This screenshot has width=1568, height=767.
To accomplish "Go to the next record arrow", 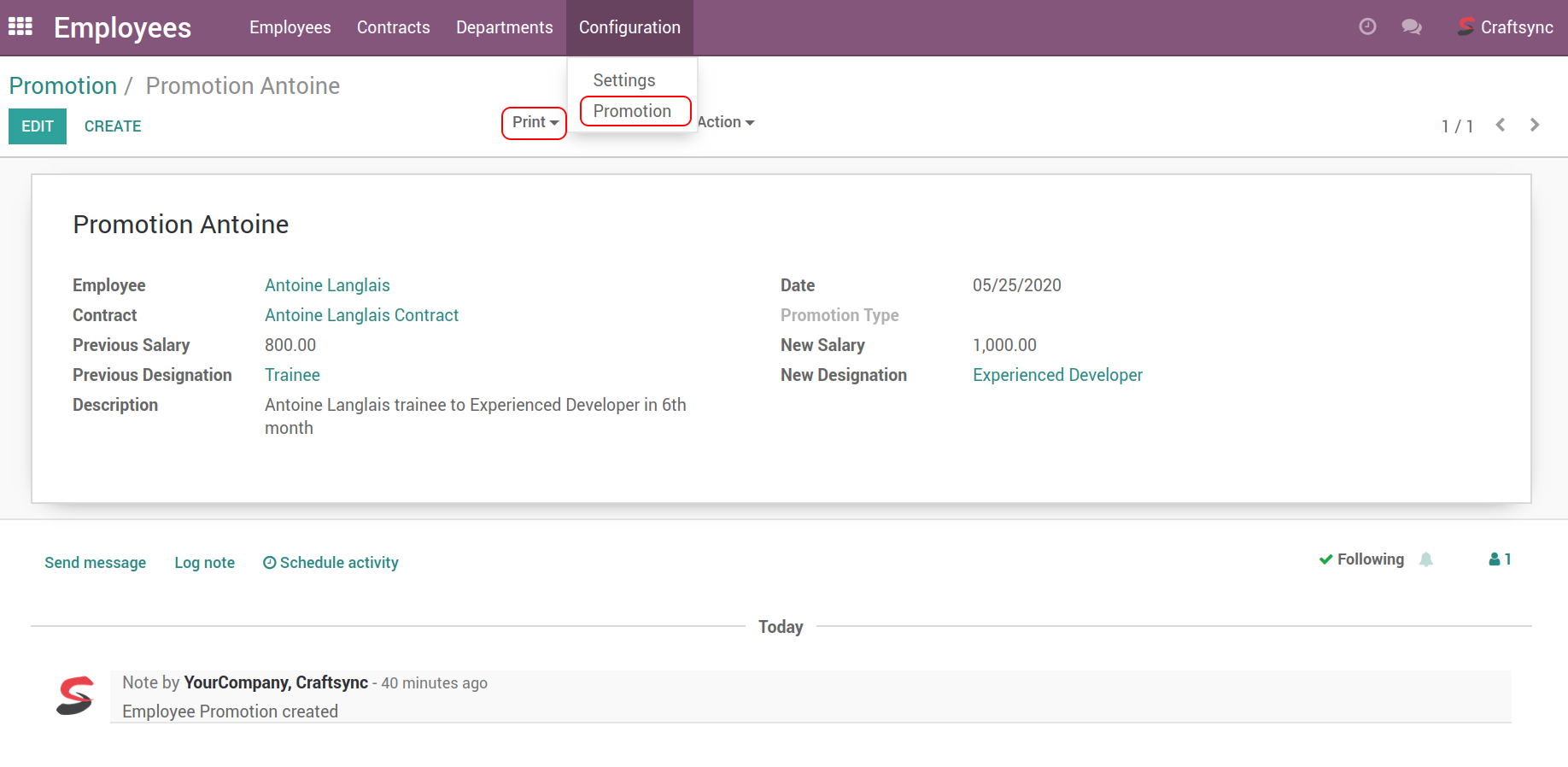I will [1535, 125].
